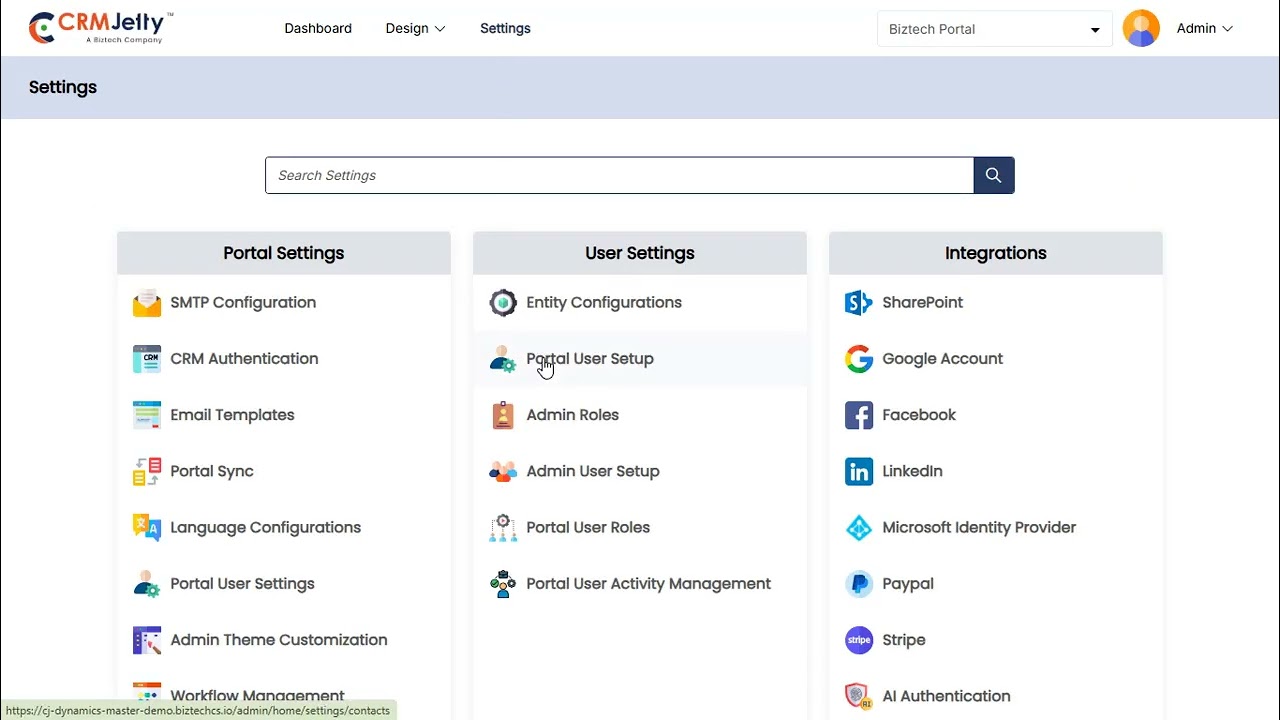Screen dimensions: 1280x720
Task: Click the SharePoint icon
Action: point(858,303)
